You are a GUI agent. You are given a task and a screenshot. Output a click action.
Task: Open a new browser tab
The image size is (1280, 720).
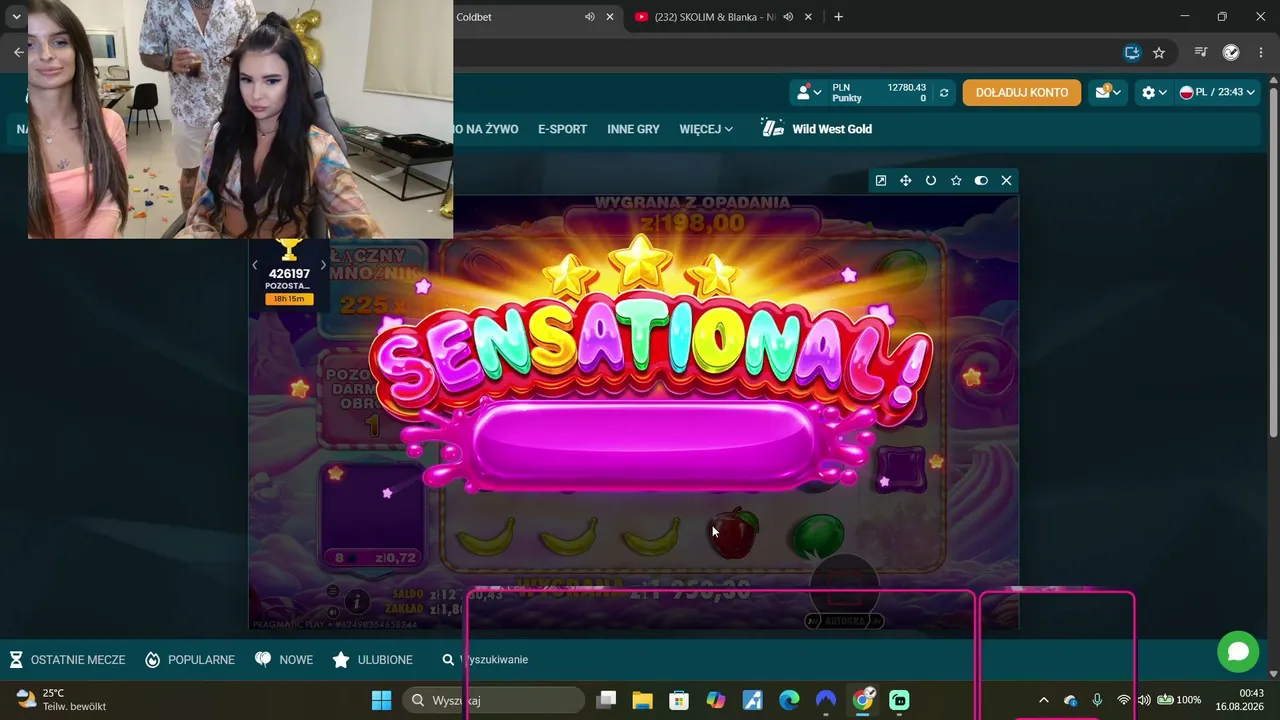point(838,17)
